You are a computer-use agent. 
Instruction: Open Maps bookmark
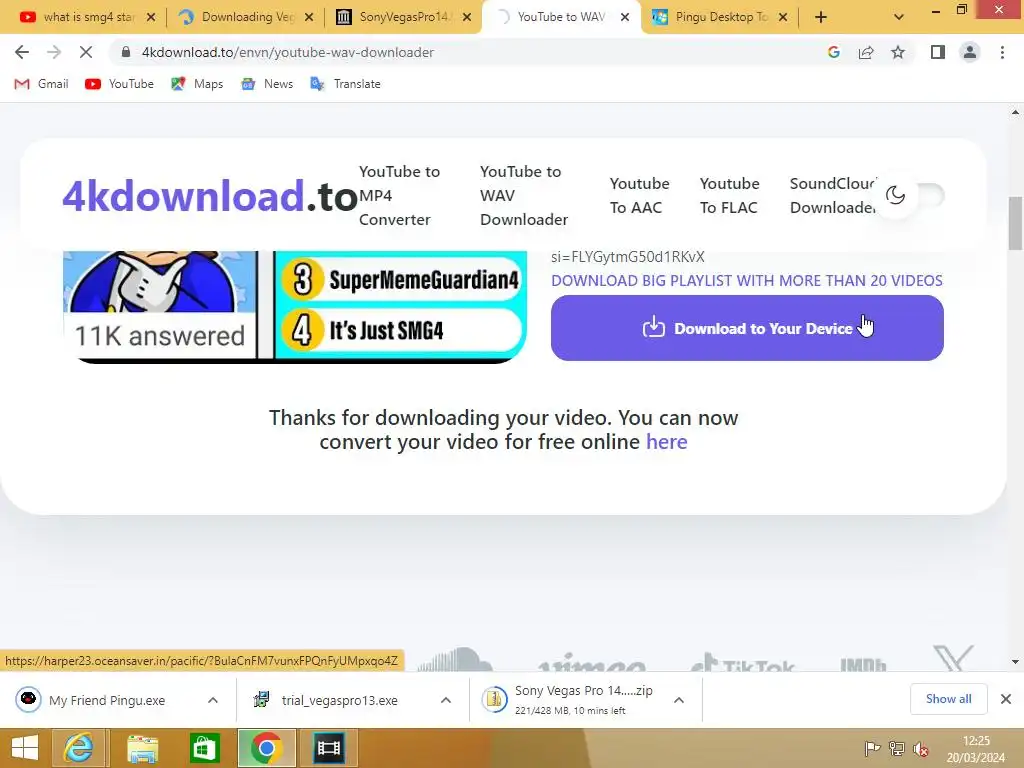(x=197, y=84)
